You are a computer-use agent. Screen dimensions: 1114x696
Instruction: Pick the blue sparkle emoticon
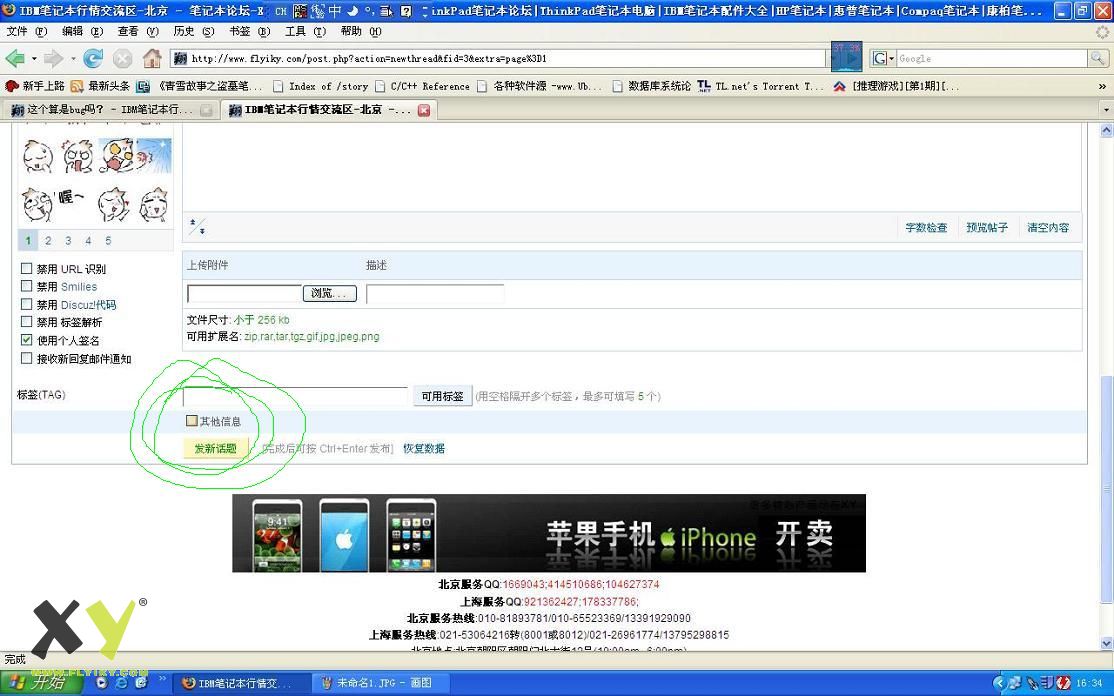(153, 156)
